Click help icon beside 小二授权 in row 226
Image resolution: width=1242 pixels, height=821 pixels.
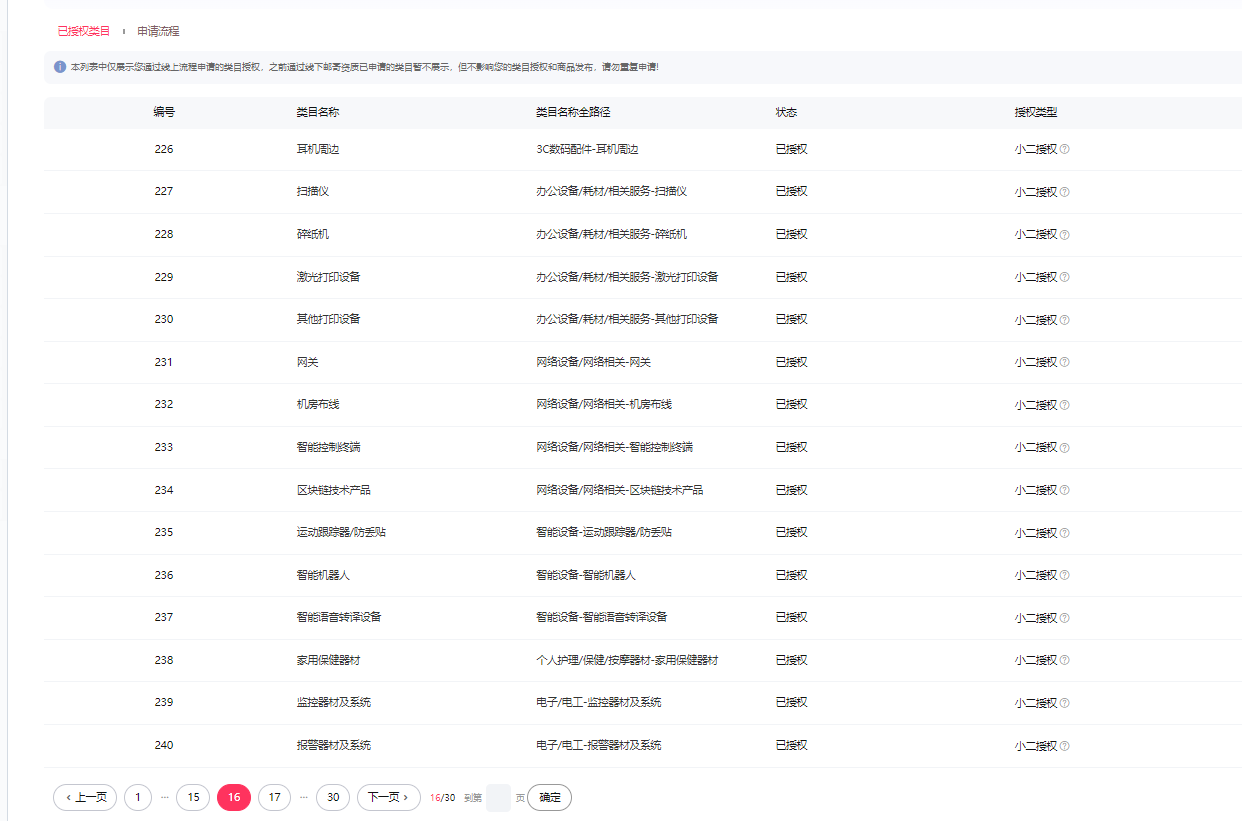[1064, 150]
